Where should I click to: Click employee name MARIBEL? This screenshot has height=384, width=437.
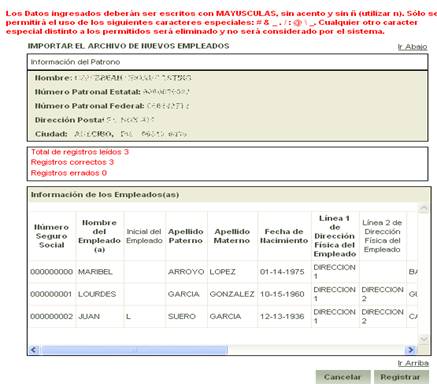click(95, 272)
